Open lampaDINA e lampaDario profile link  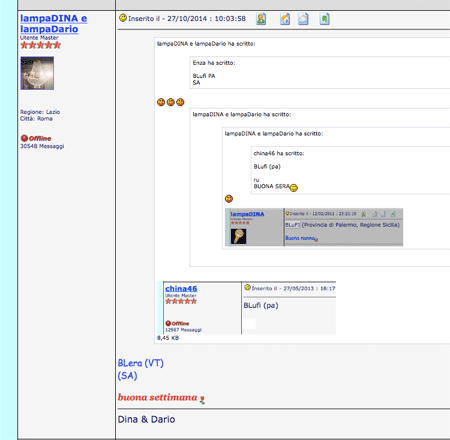point(53,23)
